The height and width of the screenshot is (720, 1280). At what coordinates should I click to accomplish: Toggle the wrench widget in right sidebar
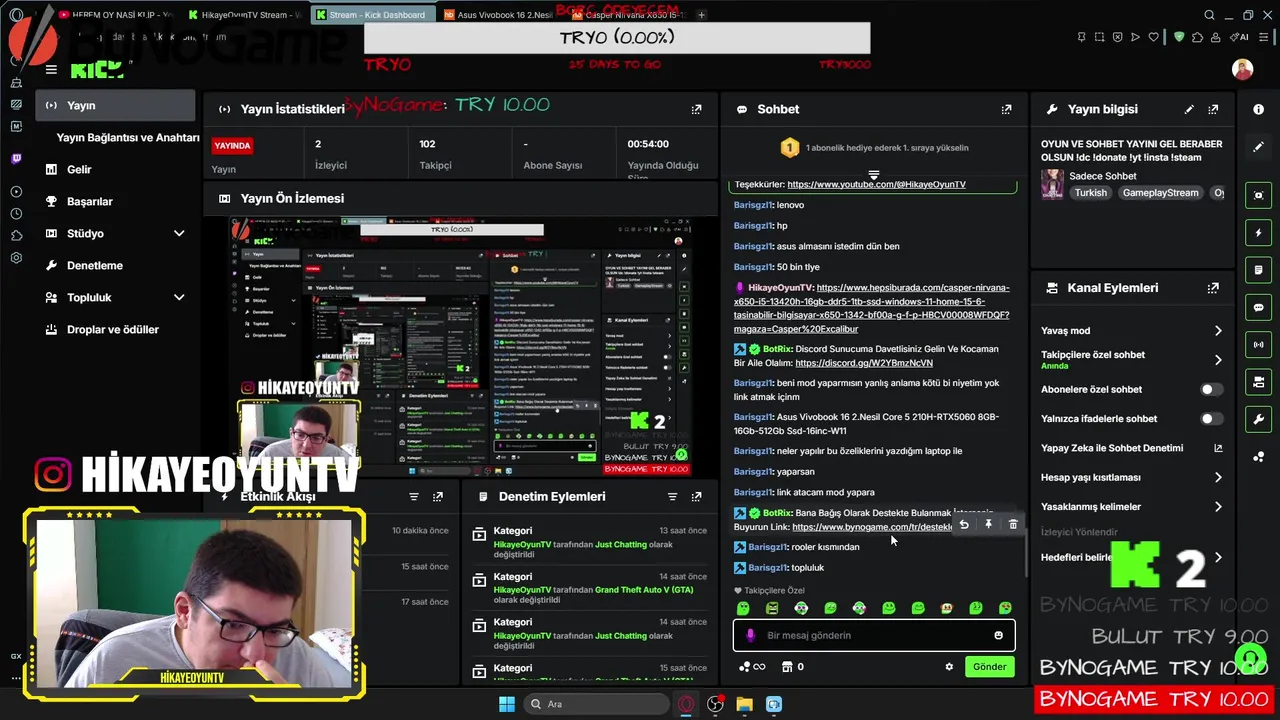[1258, 419]
